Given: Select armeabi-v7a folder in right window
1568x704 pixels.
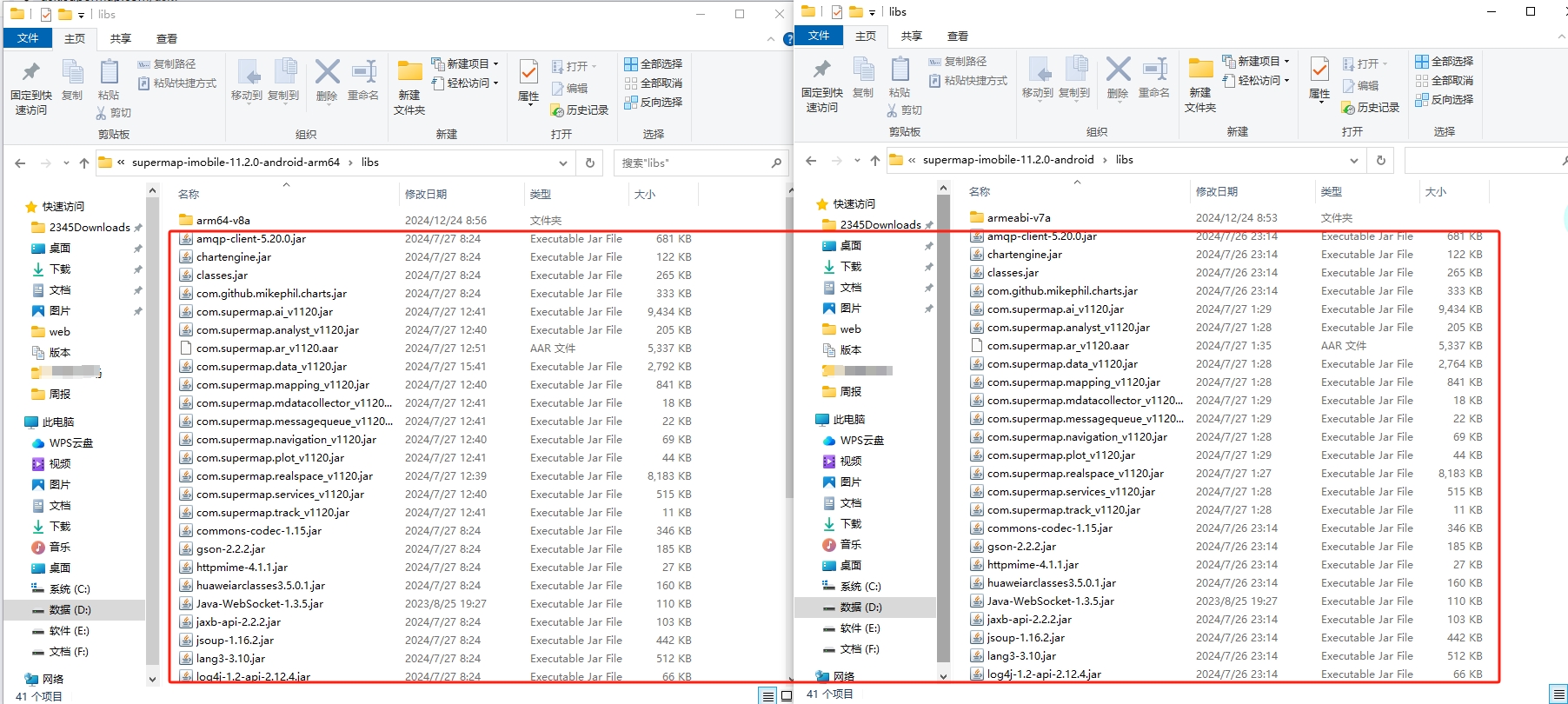Looking at the screenshot, I should coord(1019,218).
